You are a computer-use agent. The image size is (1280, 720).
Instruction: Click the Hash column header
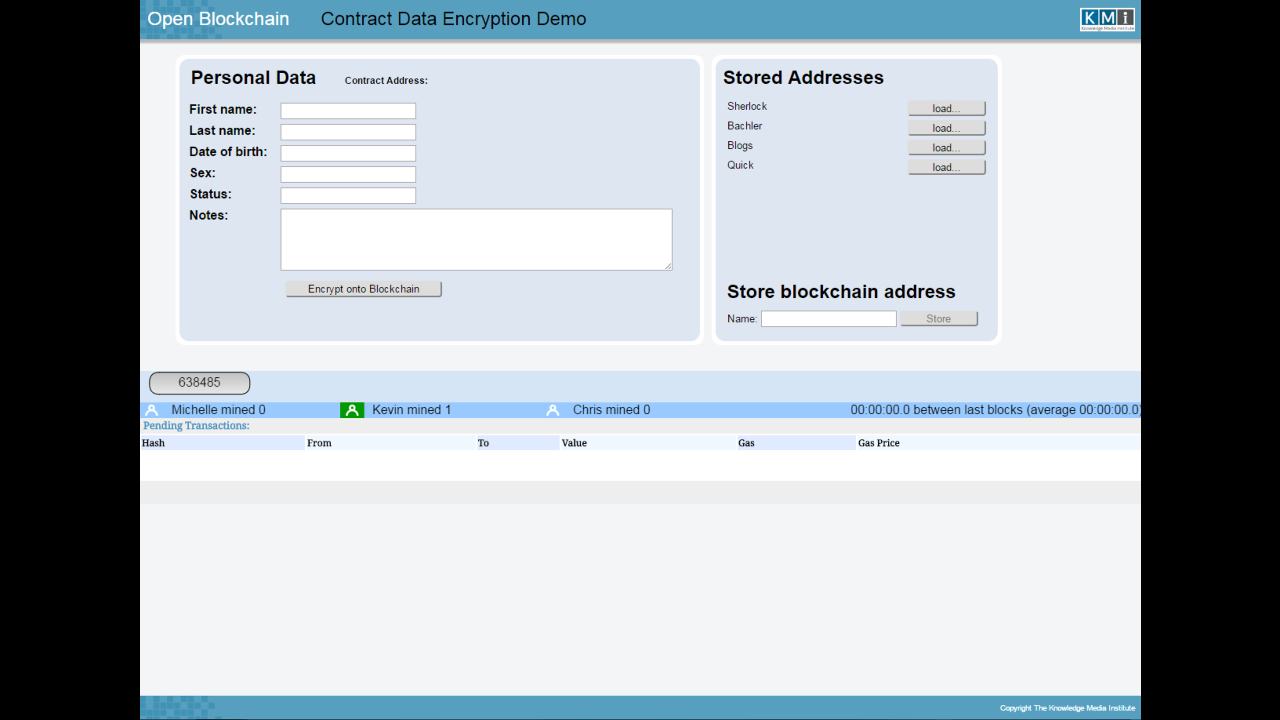[152, 442]
